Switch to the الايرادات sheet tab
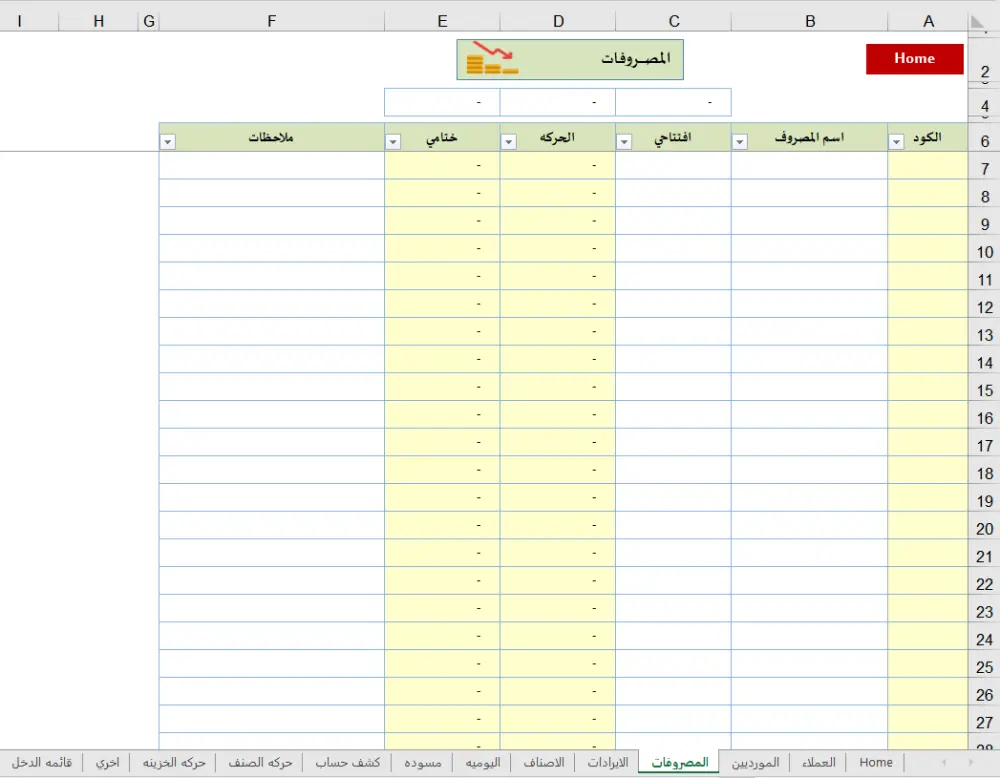Image resolution: width=1000 pixels, height=778 pixels. (x=607, y=762)
